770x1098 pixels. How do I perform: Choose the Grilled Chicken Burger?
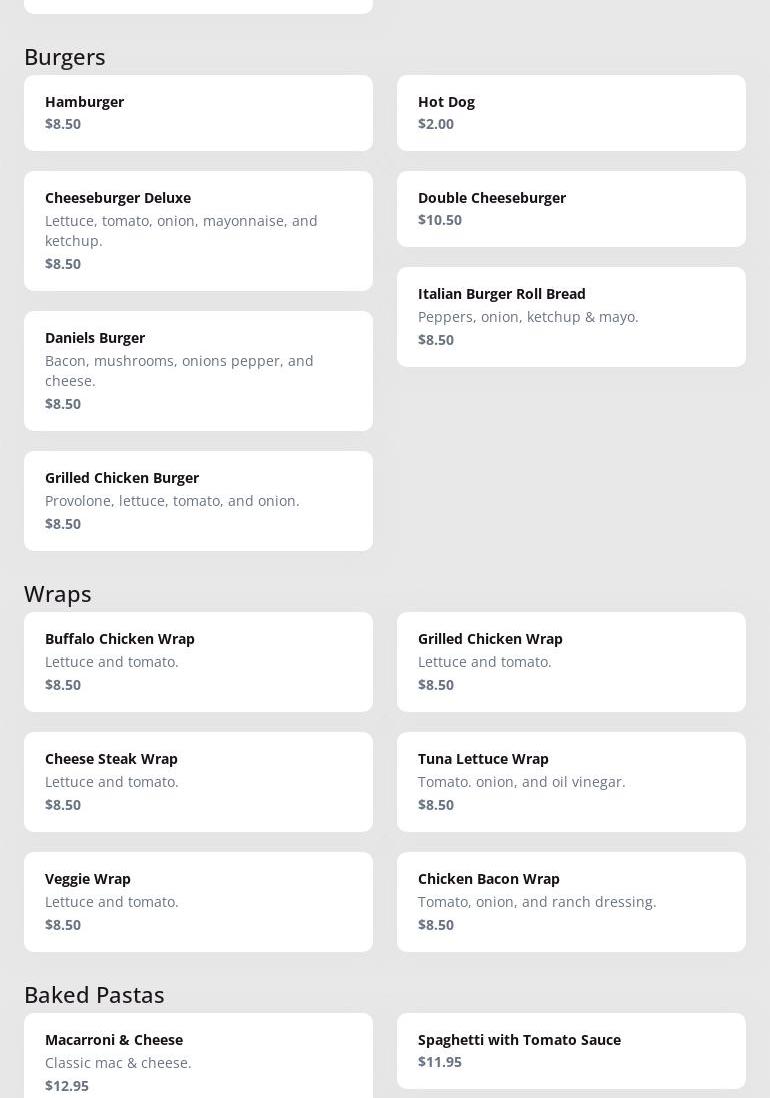coord(198,501)
